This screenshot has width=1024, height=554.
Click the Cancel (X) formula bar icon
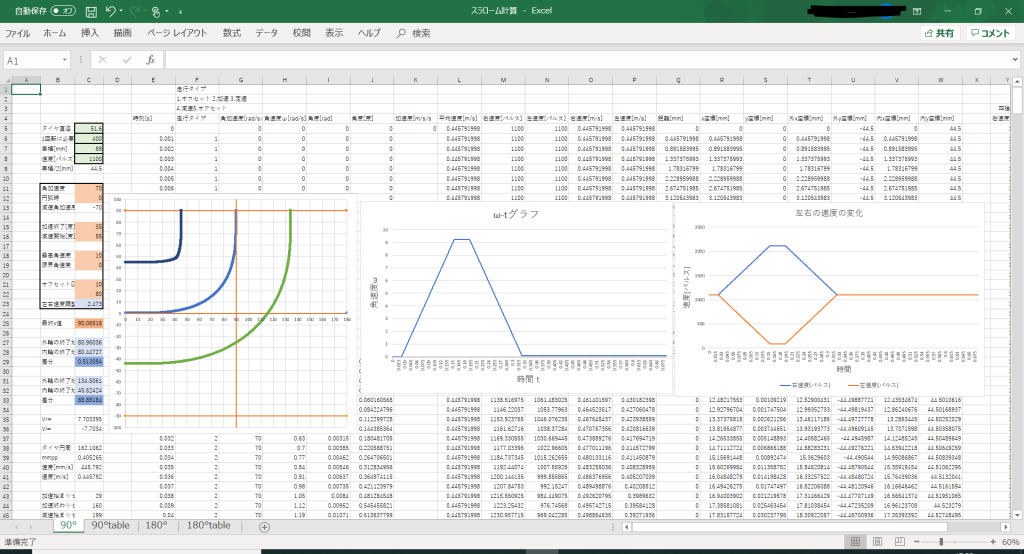(x=103, y=60)
